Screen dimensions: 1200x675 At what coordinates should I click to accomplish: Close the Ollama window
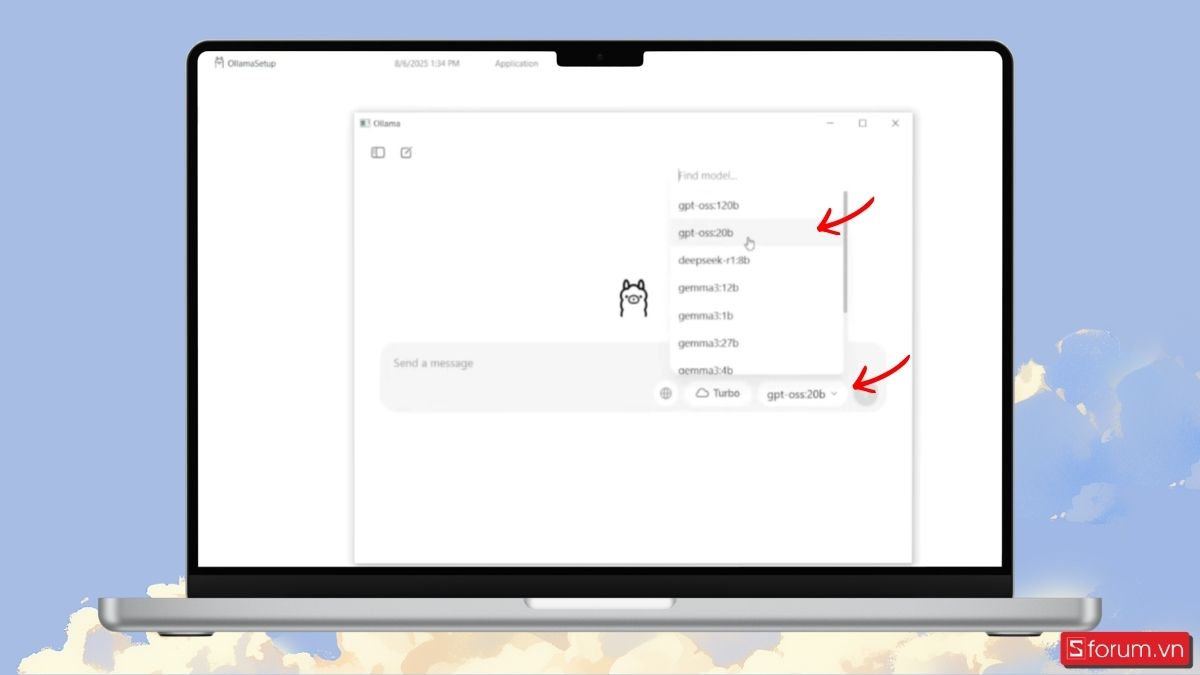[895, 123]
